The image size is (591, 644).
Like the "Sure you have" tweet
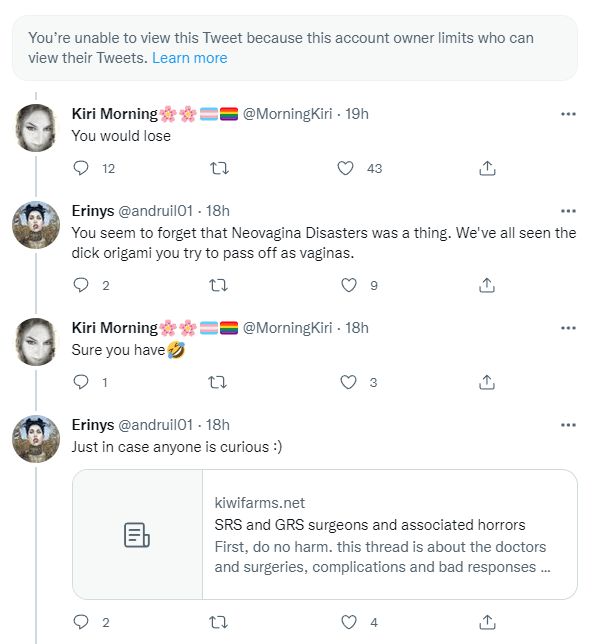pyautogui.click(x=348, y=382)
